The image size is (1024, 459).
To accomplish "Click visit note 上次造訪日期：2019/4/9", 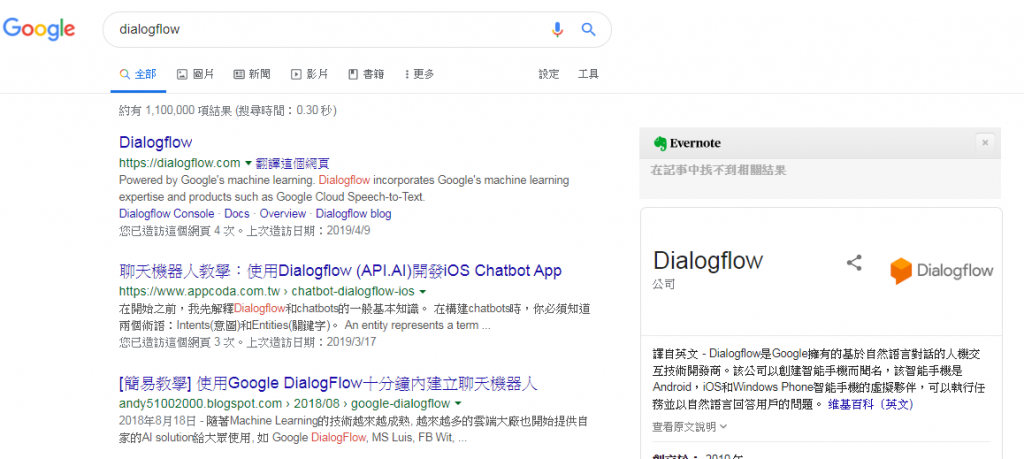I will pos(309,230).
